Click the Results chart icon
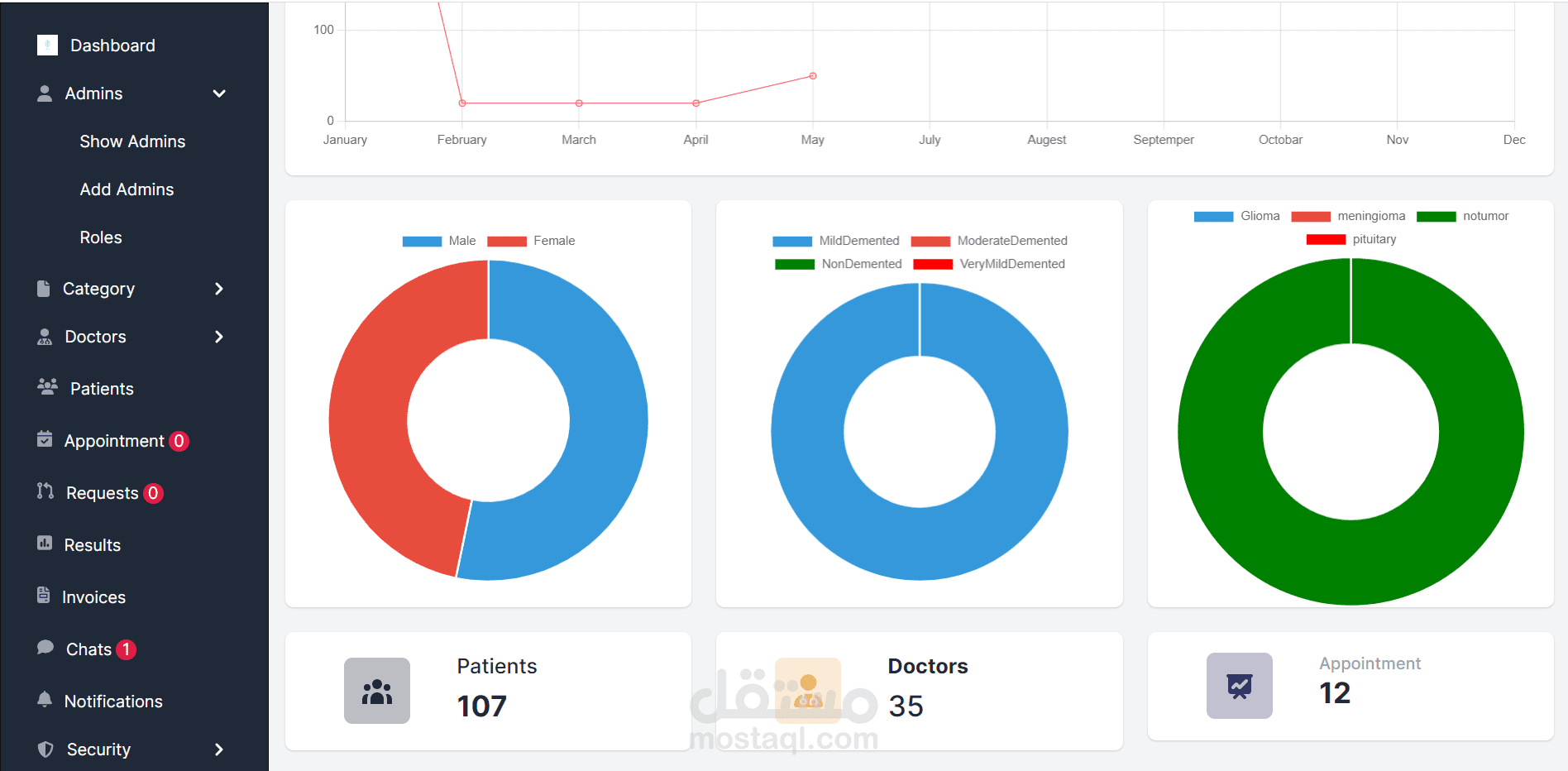The image size is (1568, 771). click(45, 544)
